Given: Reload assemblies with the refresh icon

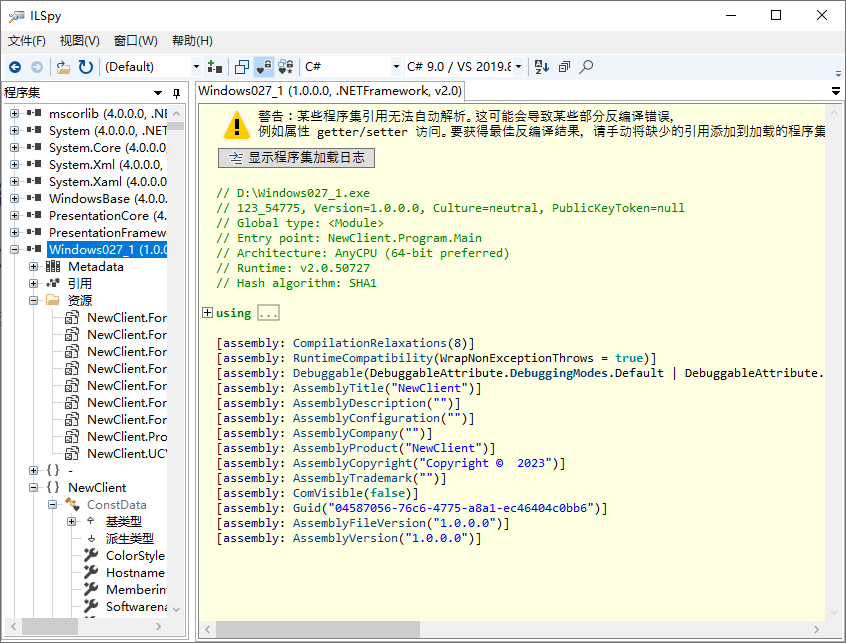Looking at the screenshot, I should [86, 67].
